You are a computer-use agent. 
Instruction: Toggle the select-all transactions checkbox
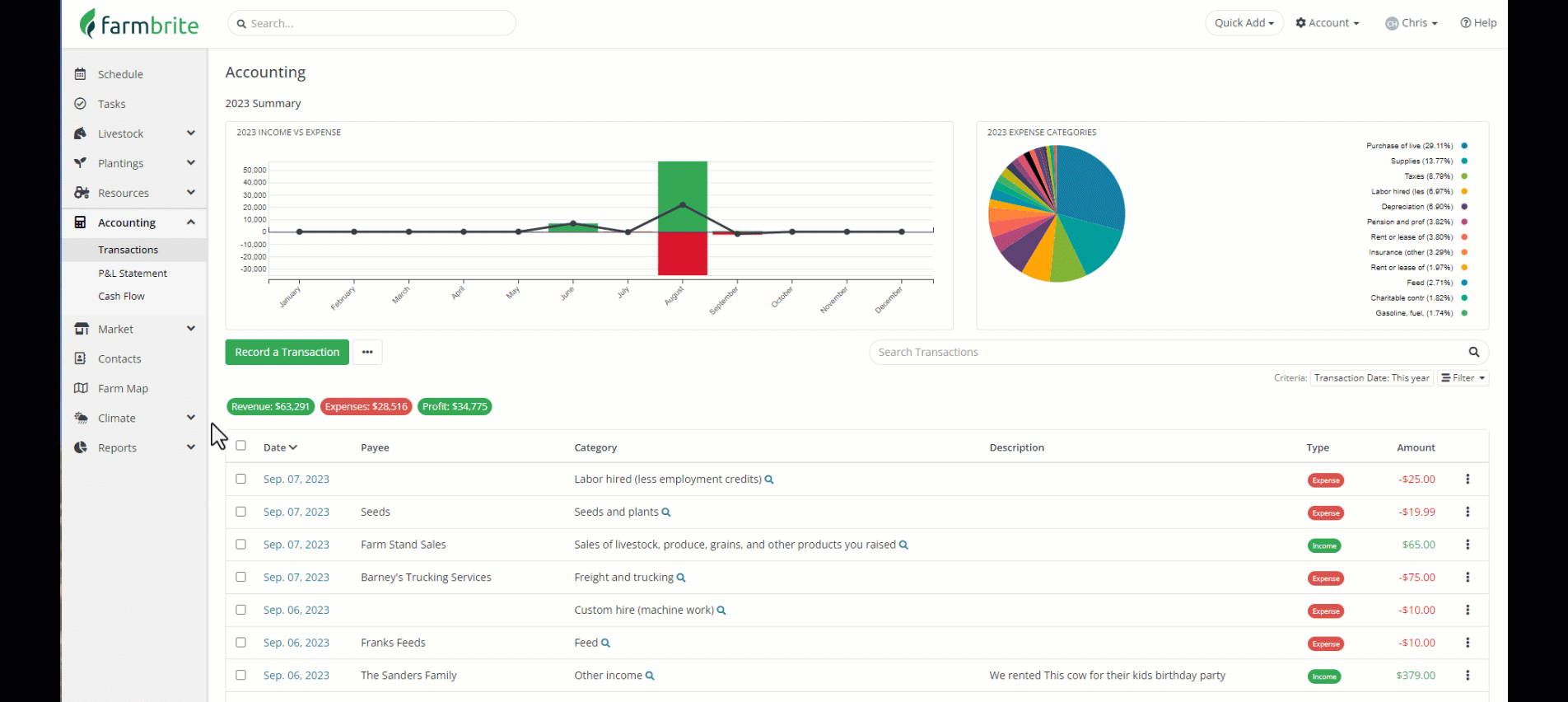click(x=240, y=446)
